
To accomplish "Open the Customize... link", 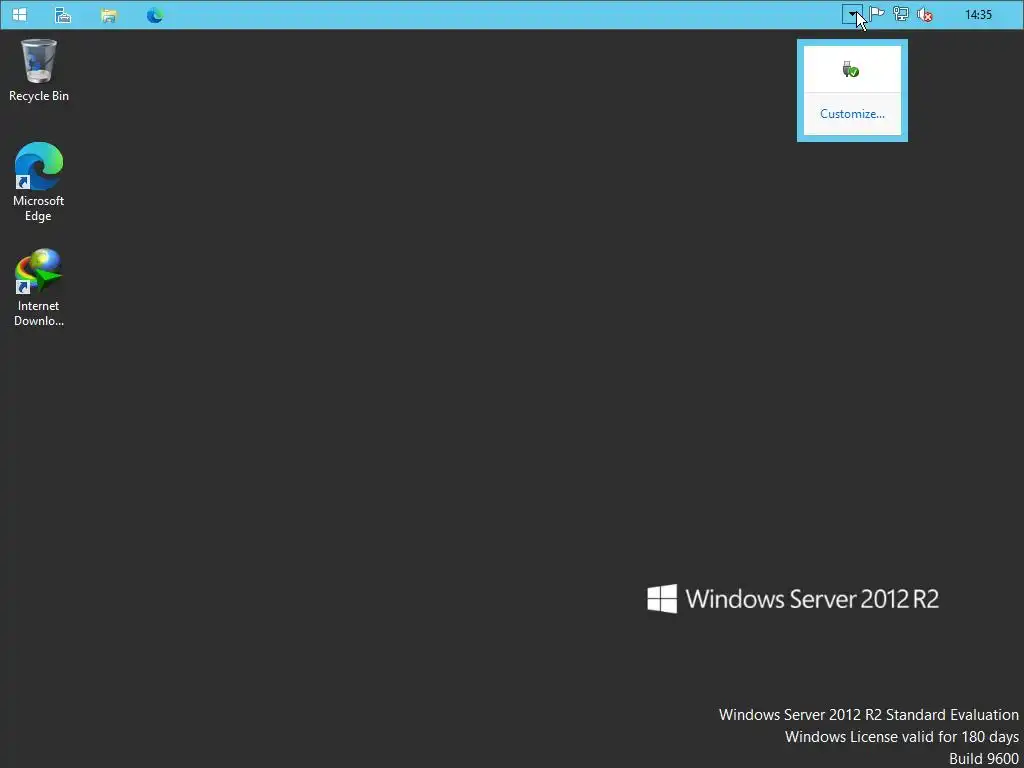I will coord(852,114).
